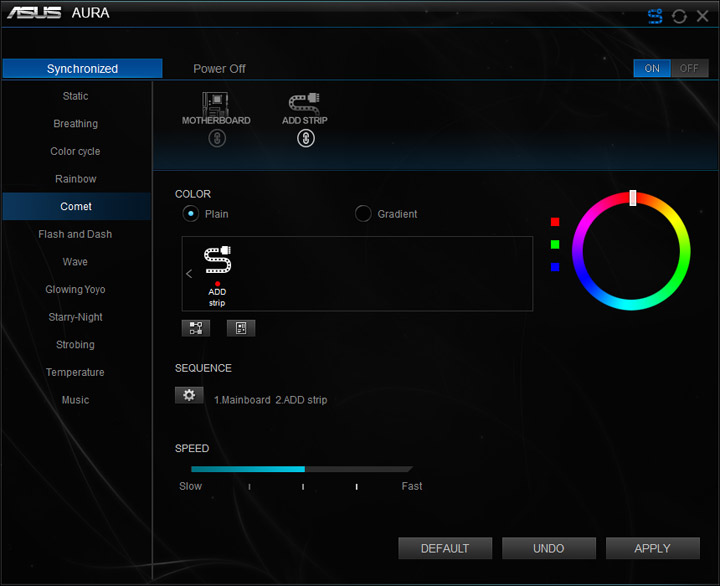Click the Aura Sync link icon in title bar

tap(655, 16)
